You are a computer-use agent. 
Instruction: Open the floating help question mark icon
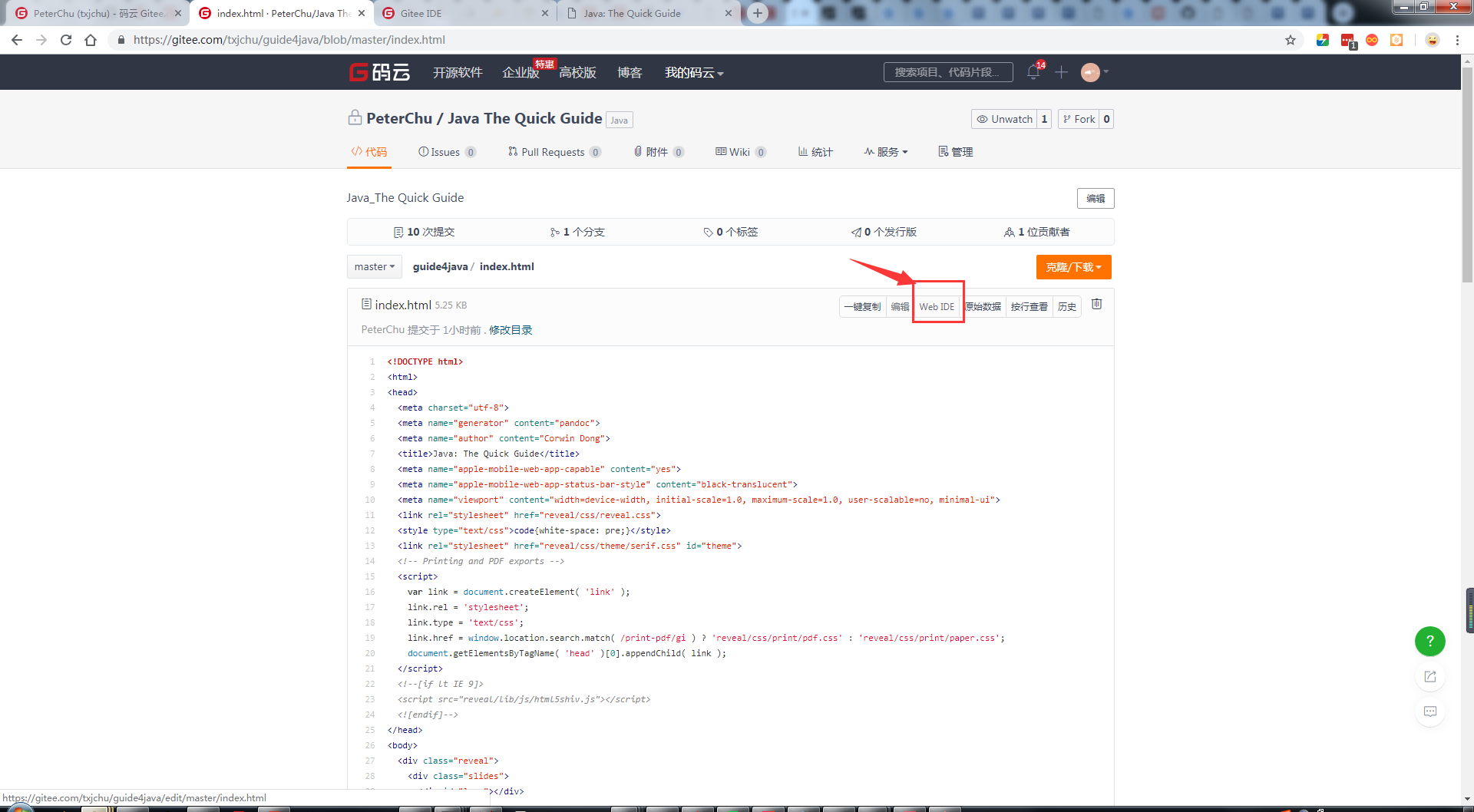point(1429,642)
